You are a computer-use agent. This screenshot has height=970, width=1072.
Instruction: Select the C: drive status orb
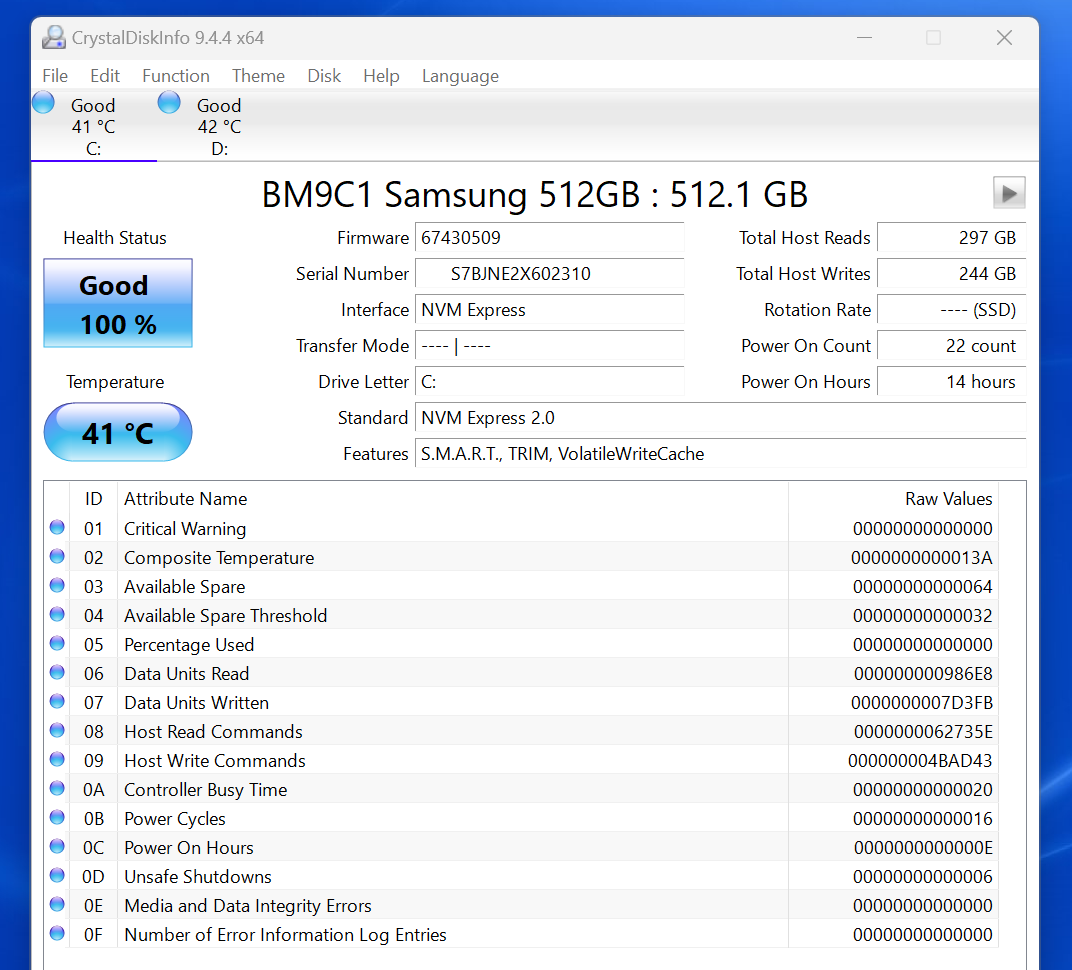tap(43, 103)
